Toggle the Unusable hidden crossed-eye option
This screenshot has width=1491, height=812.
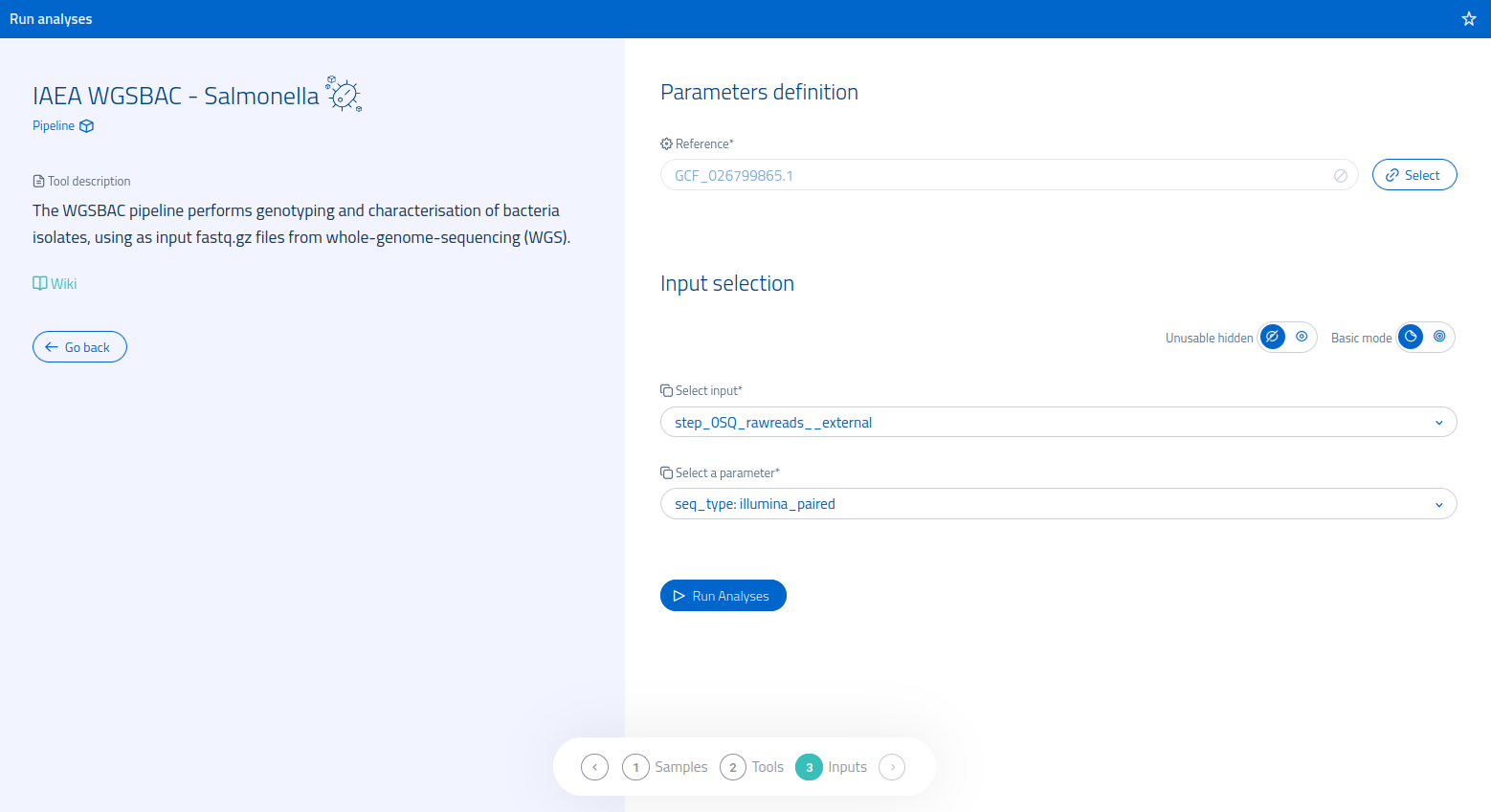pos(1272,337)
